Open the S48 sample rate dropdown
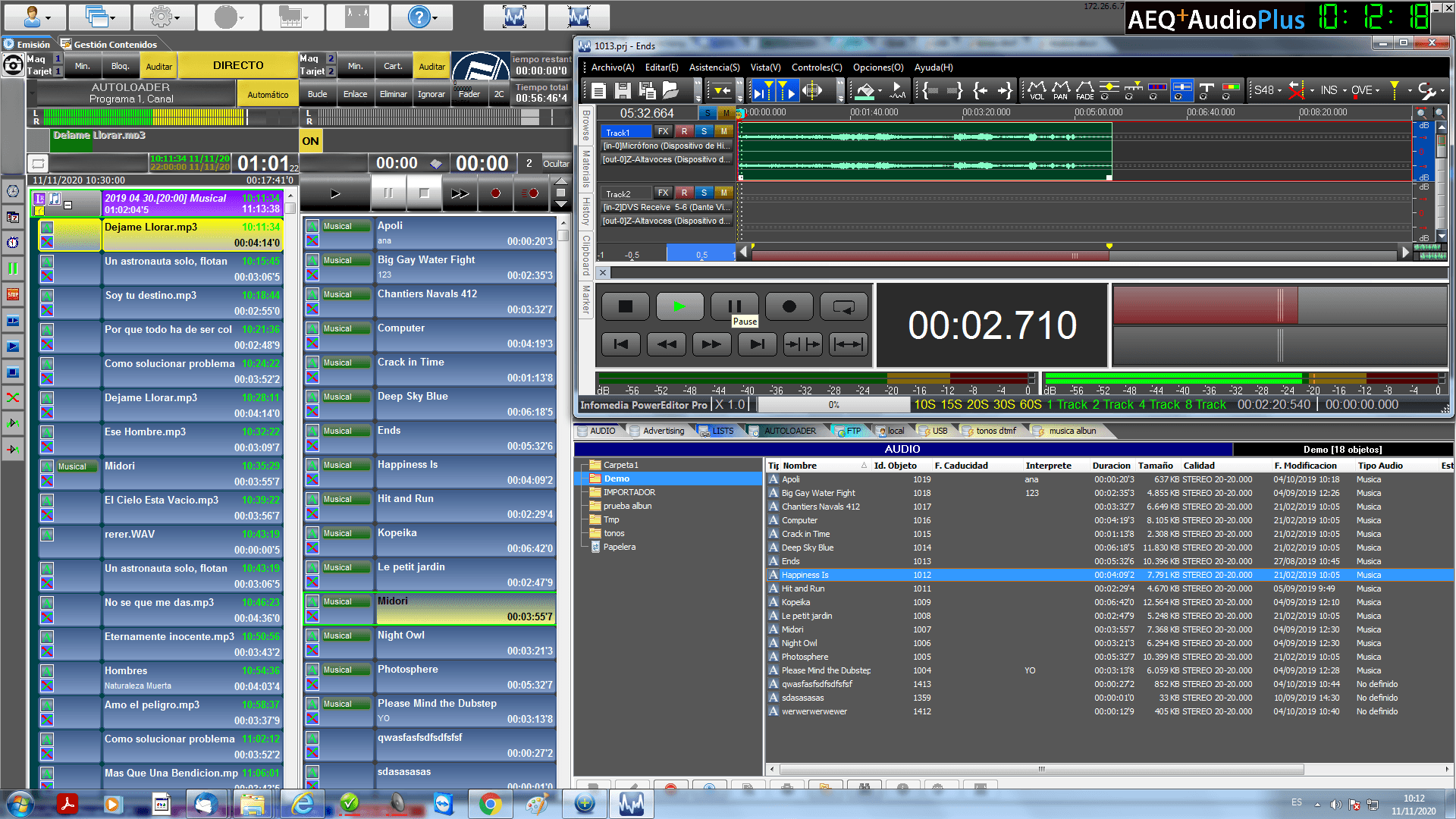The image size is (1456, 819). 1267,90
